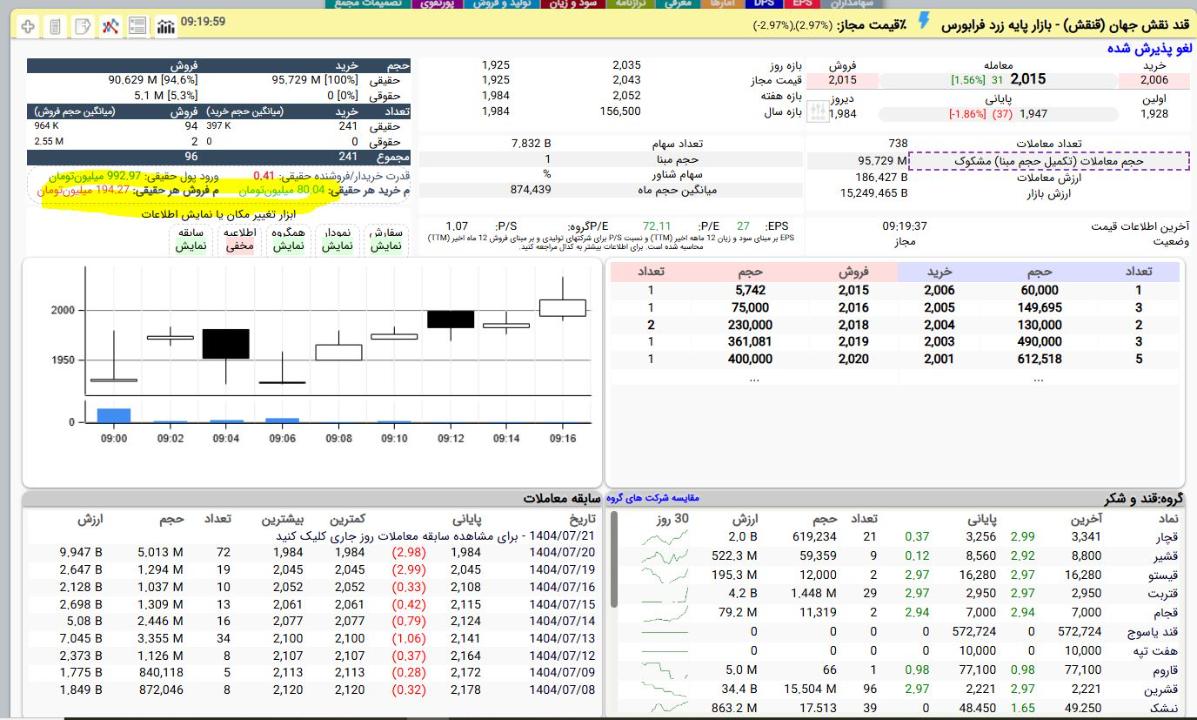Click the technical line-chart icon
Image resolution: width=1197 pixels, height=720 pixels.
click(x=111, y=23)
